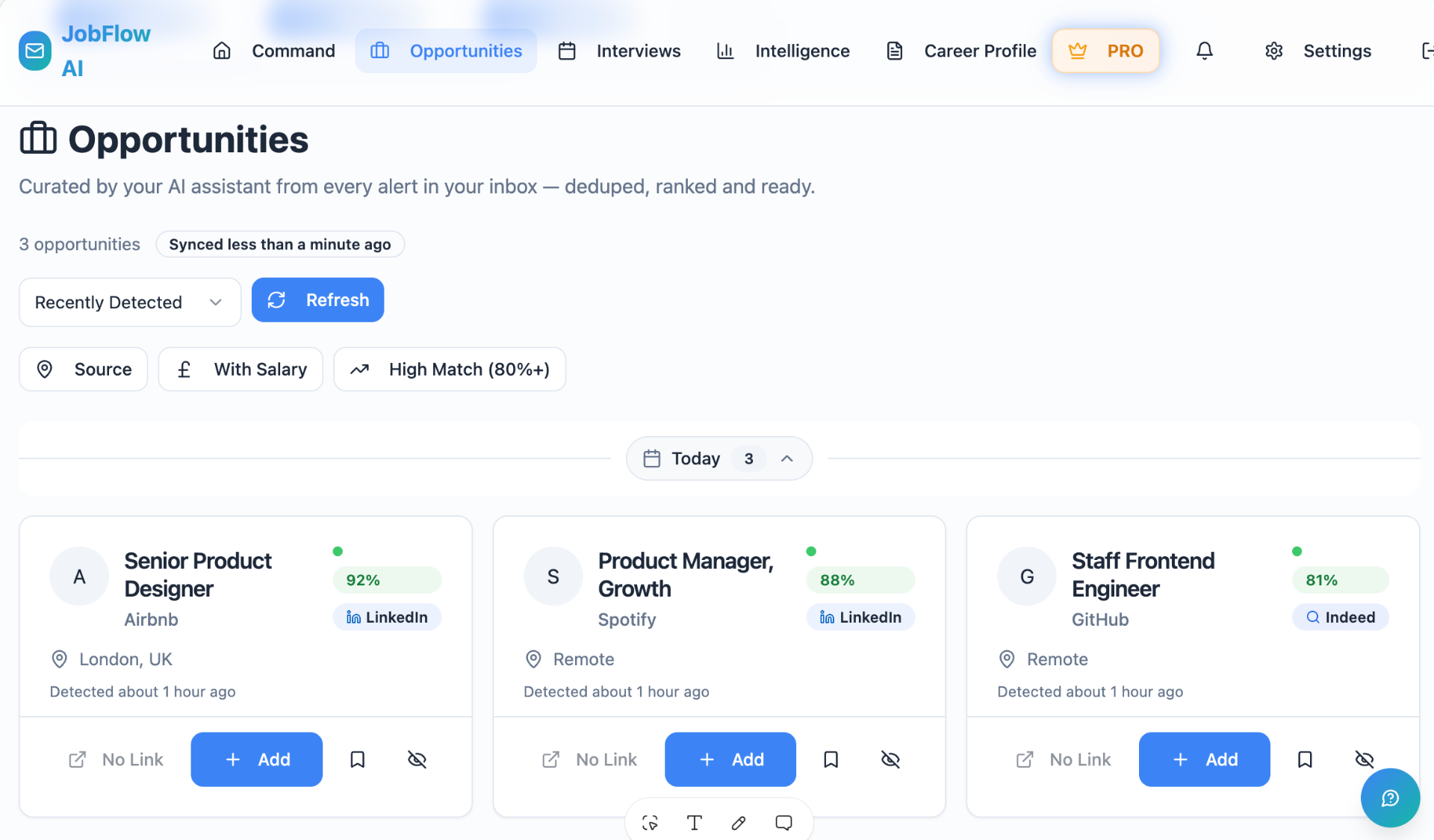Add the Senior Product Designer opportunity
The width and height of the screenshot is (1434, 840).
pyautogui.click(x=257, y=759)
